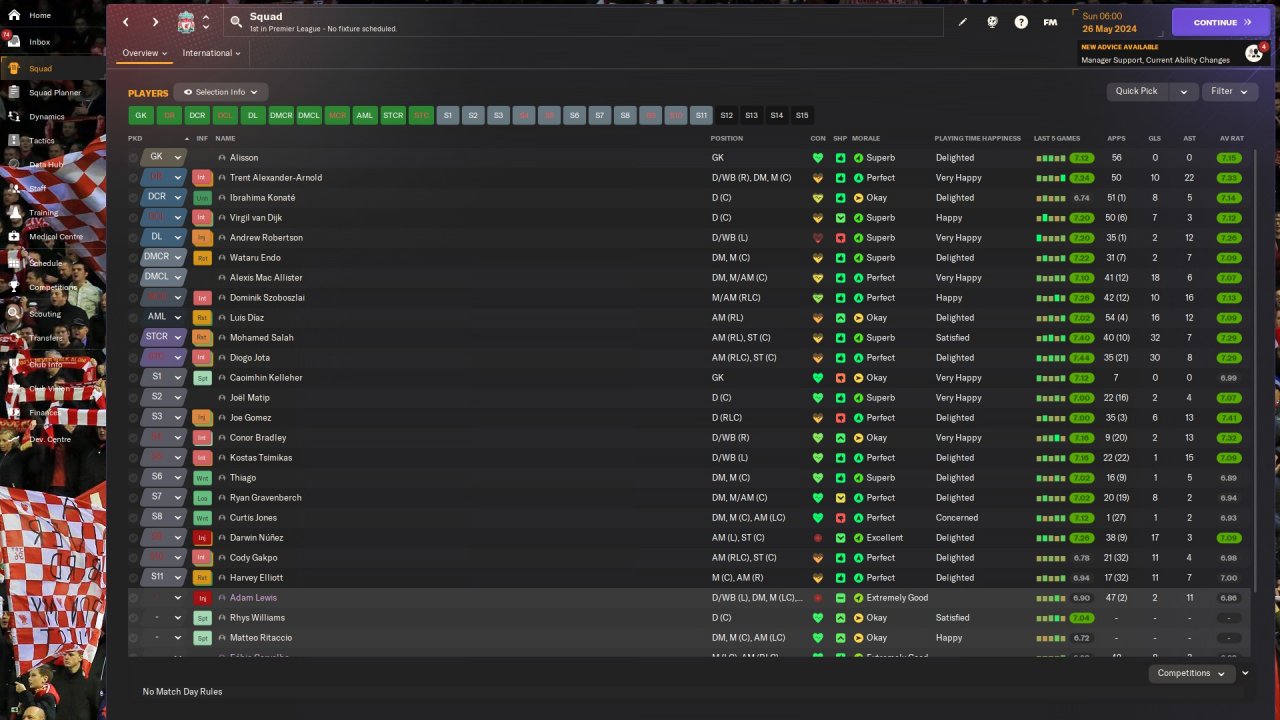Sort by the MORALE column header
Image resolution: width=1280 pixels, height=720 pixels.
866,138
